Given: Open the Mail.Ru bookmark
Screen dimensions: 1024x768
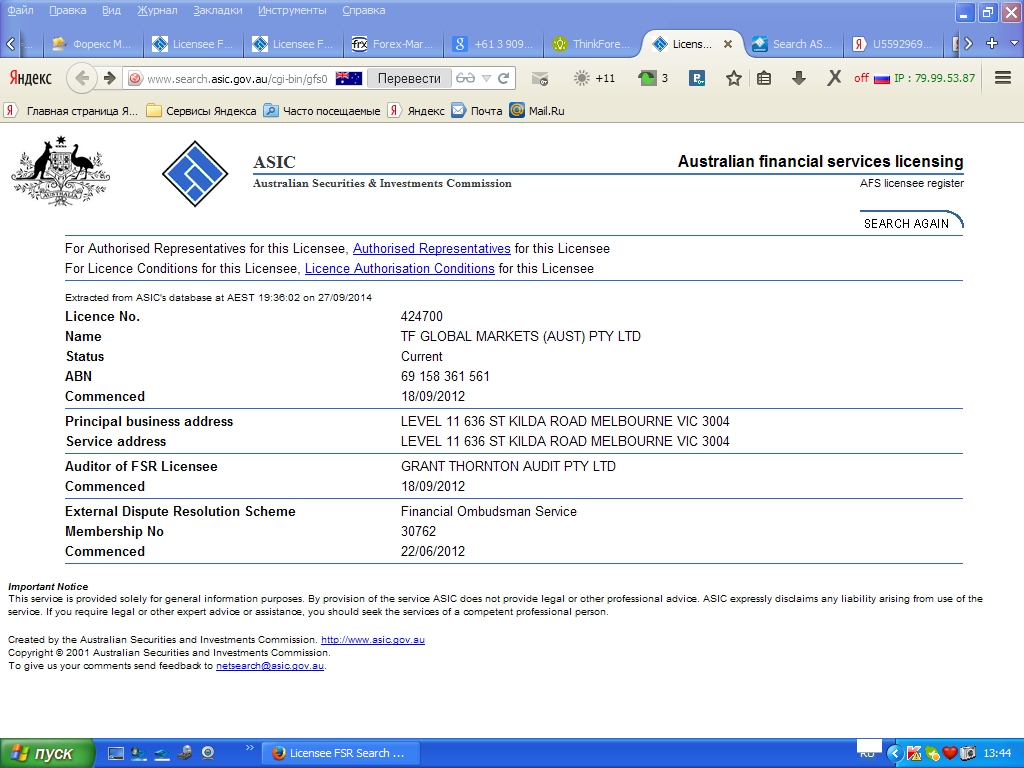Looking at the screenshot, I should point(537,110).
